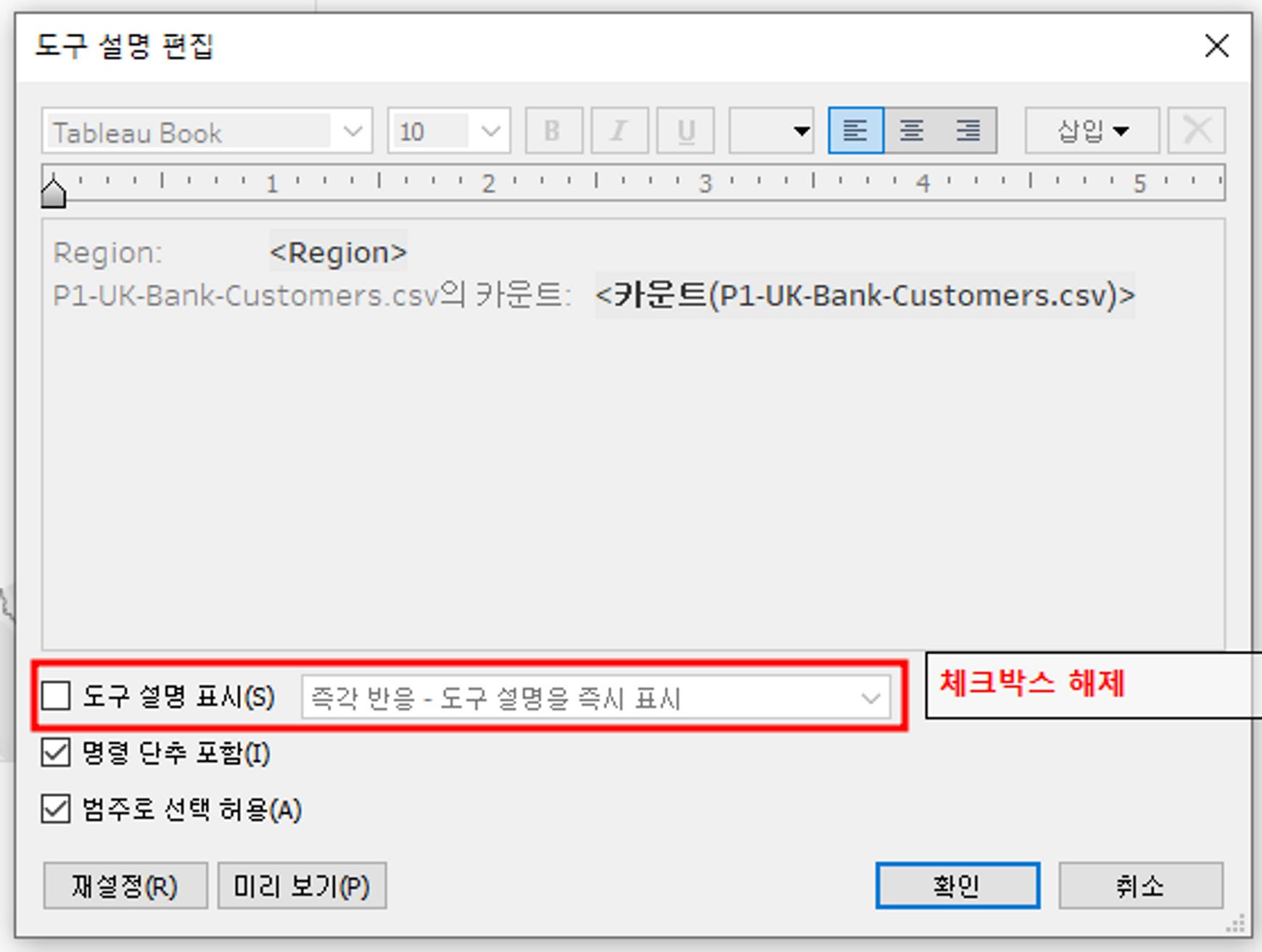Toggle Underline formatting button

coord(685,131)
